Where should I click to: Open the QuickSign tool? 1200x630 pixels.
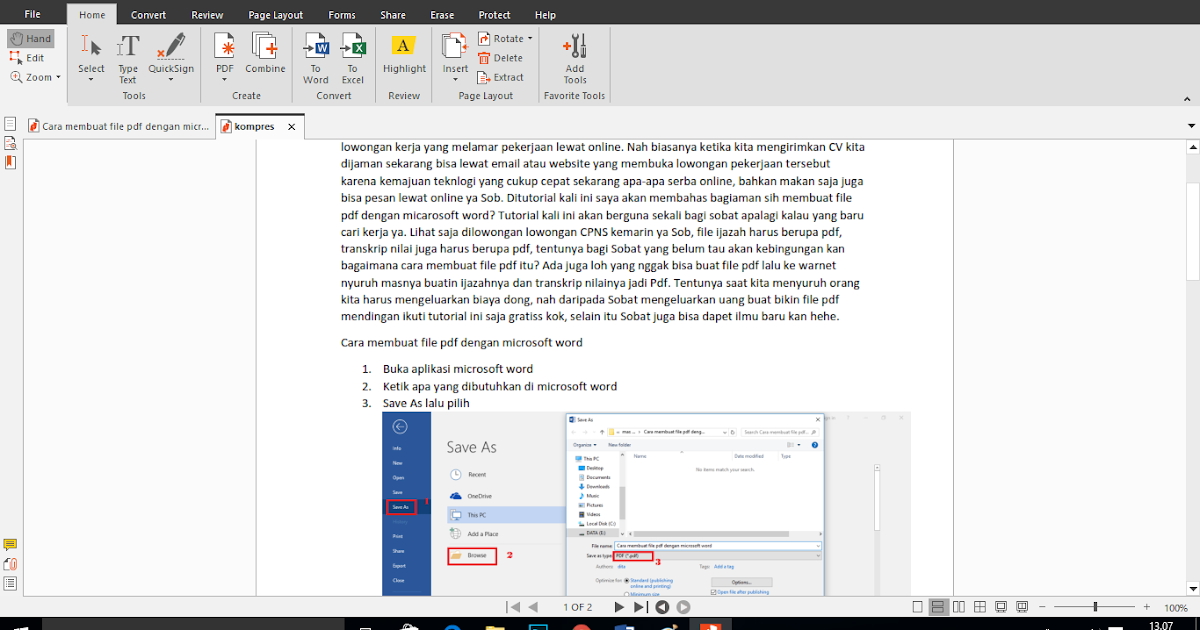point(171,52)
